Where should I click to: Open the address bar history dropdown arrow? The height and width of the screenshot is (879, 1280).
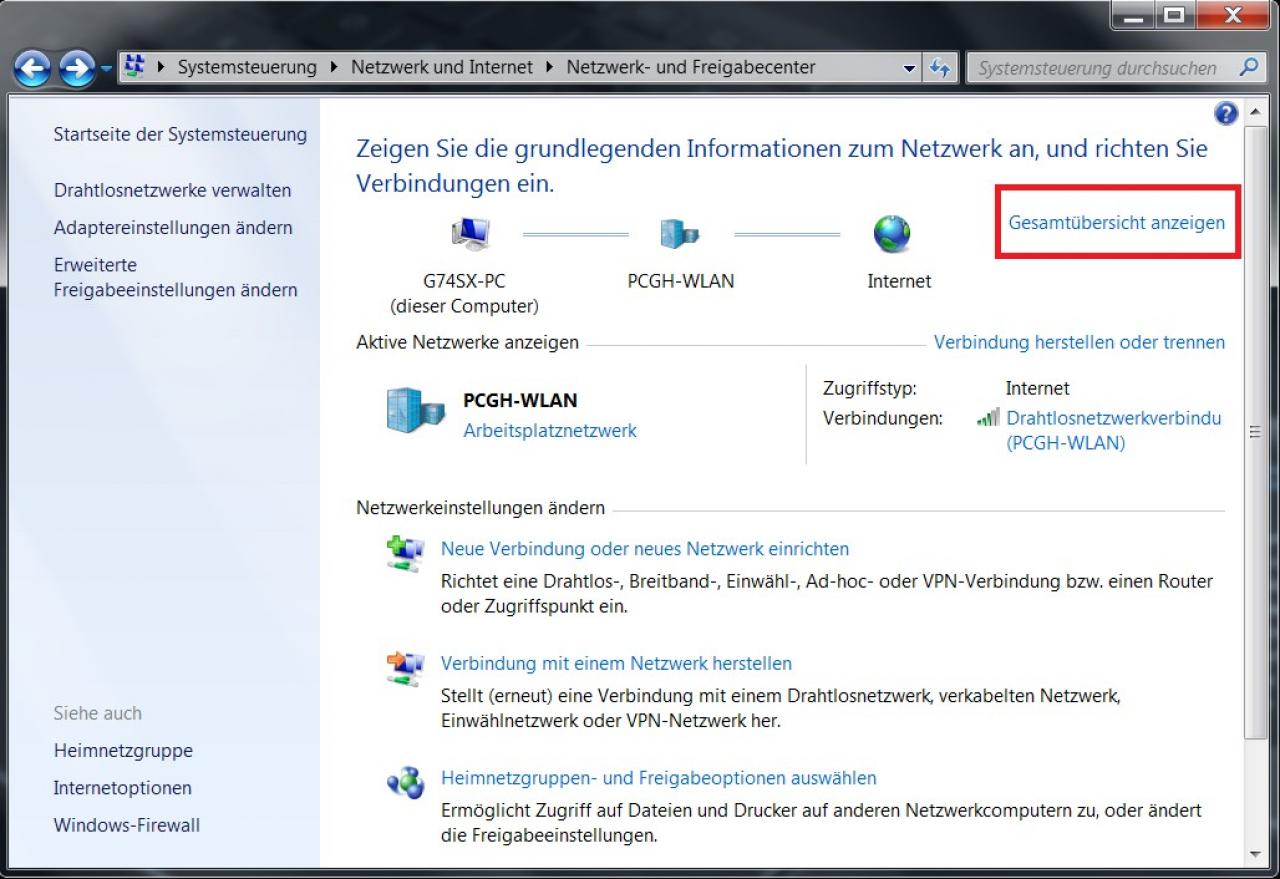(x=909, y=68)
